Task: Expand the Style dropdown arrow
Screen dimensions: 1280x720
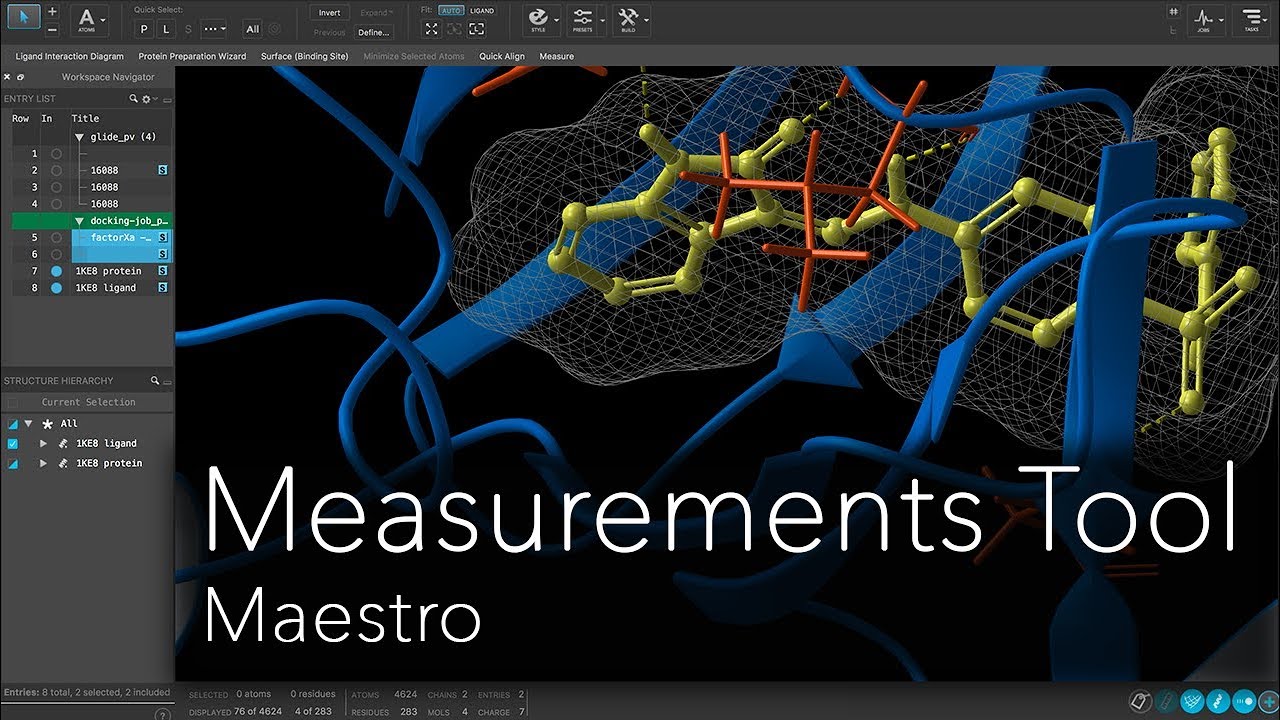Action: (555, 20)
